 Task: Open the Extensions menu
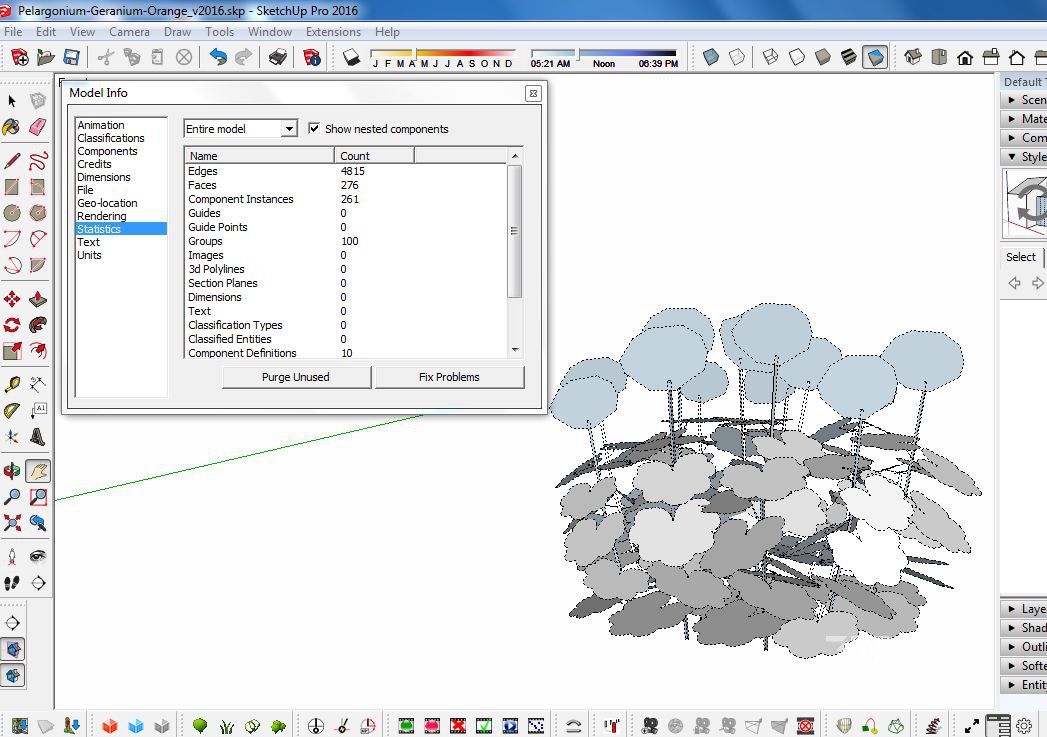click(x=333, y=32)
